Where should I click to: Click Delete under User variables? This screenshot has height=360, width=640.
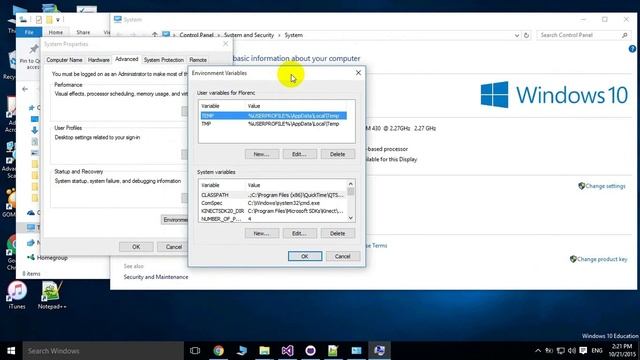338,154
